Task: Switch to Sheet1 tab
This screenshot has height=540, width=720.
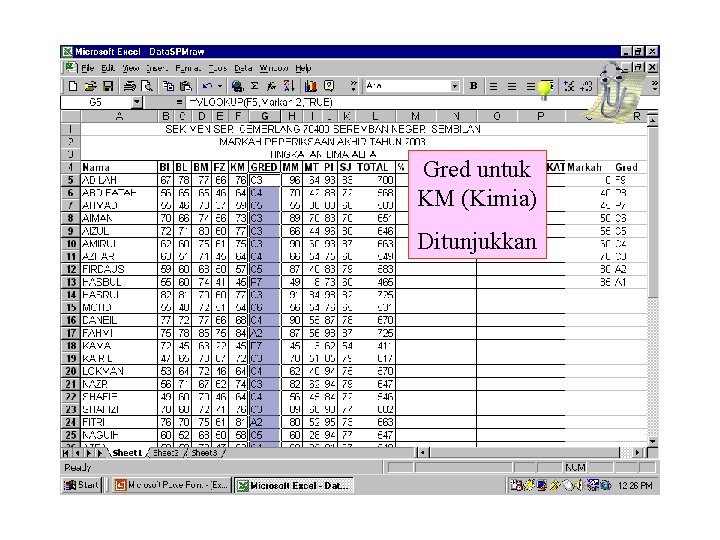Action: tap(127, 453)
